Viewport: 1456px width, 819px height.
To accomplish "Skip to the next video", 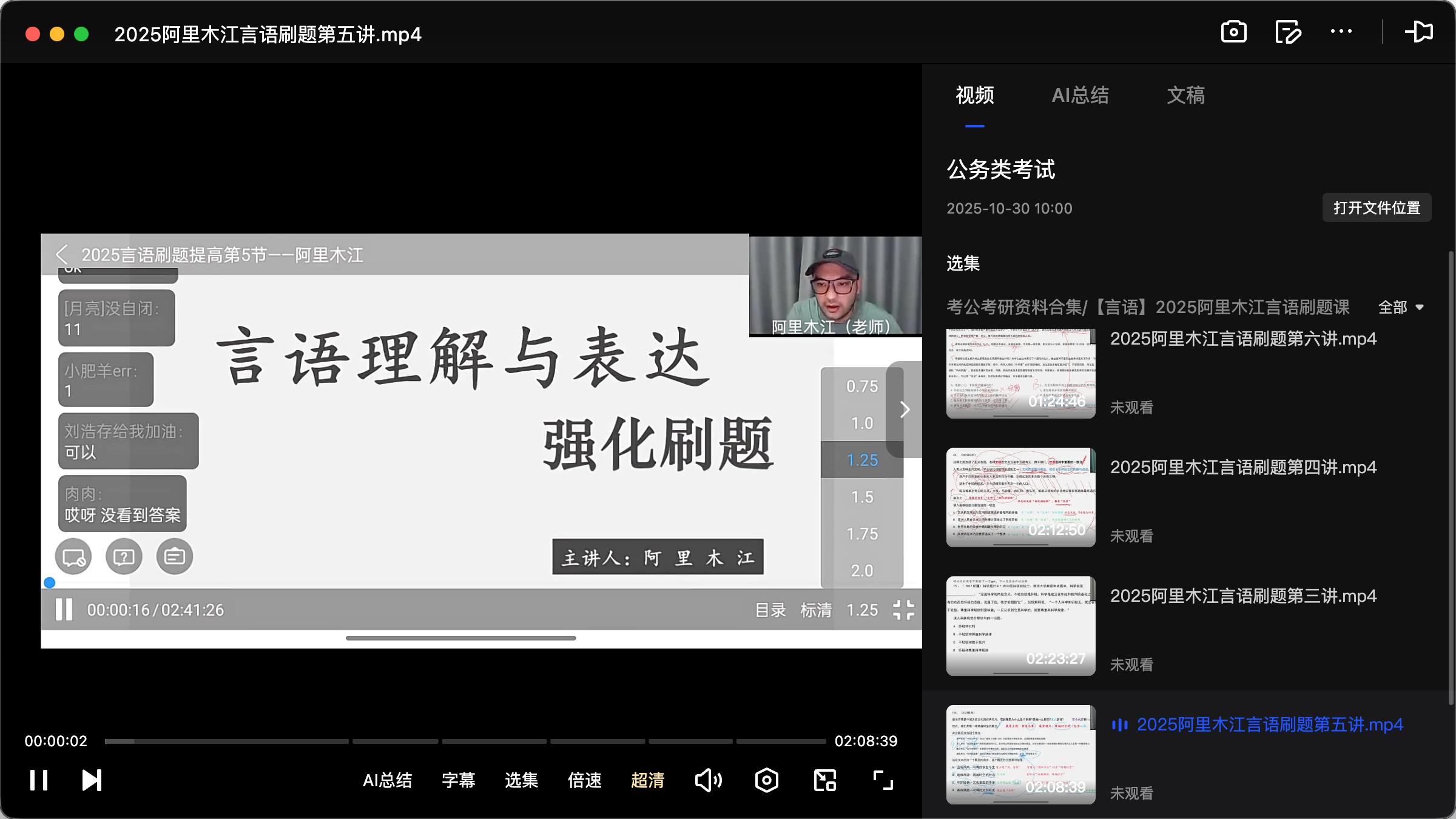I will 90,780.
